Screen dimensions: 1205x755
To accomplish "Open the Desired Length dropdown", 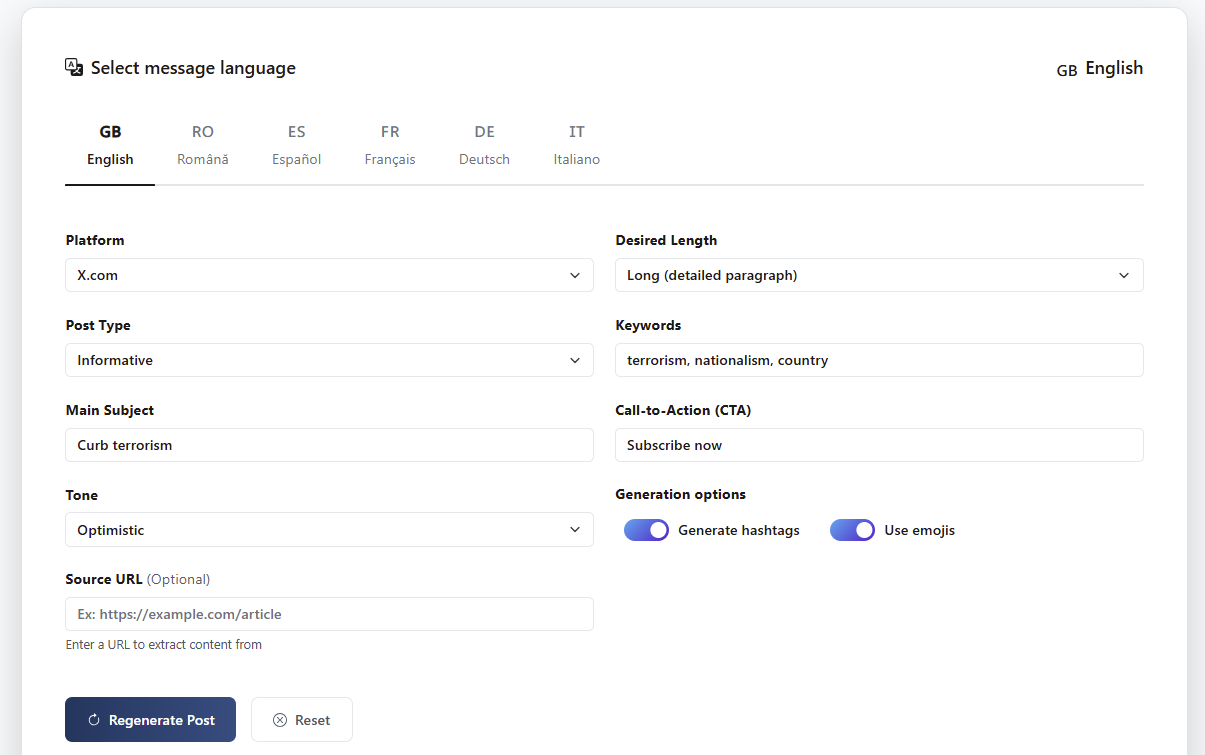I will (x=878, y=275).
